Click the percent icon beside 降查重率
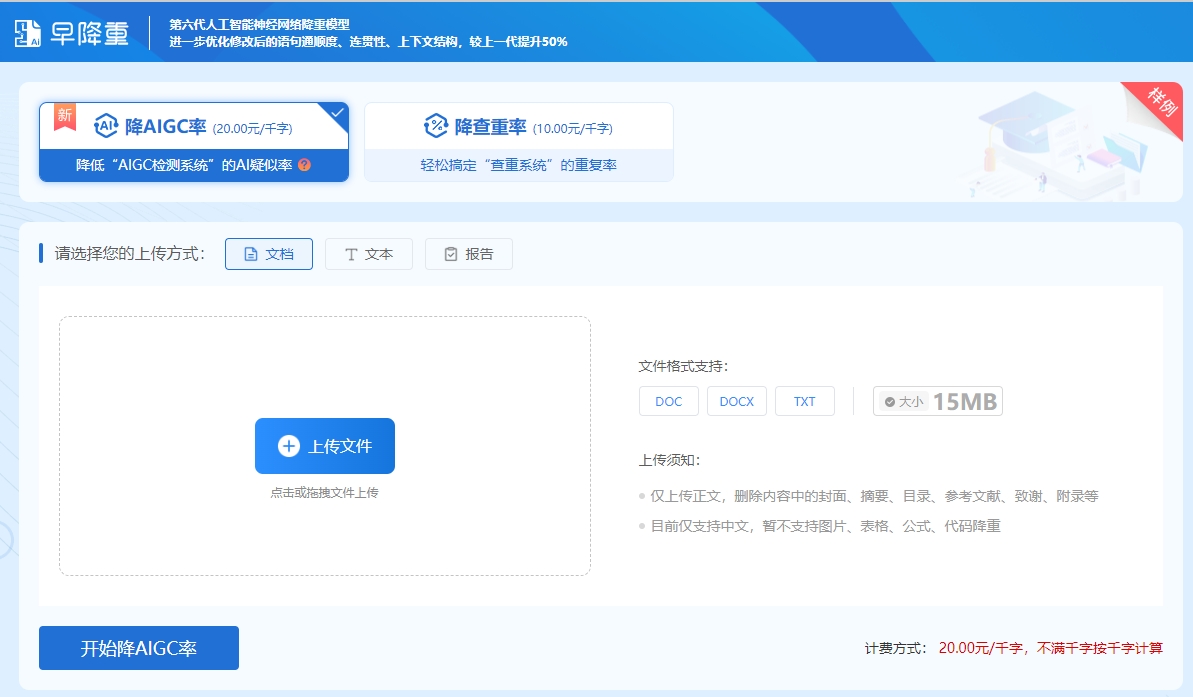Viewport: 1193px width, 697px height. (436, 126)
